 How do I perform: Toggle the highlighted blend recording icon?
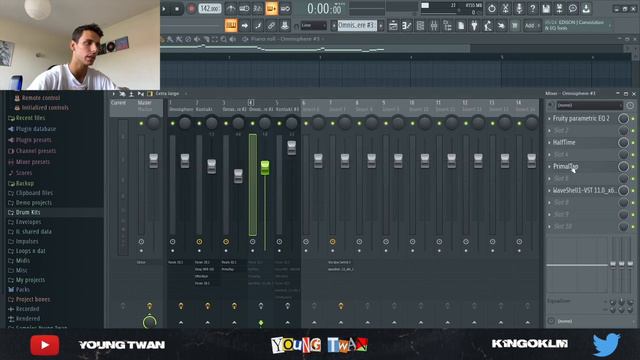[x=271, y=8]
